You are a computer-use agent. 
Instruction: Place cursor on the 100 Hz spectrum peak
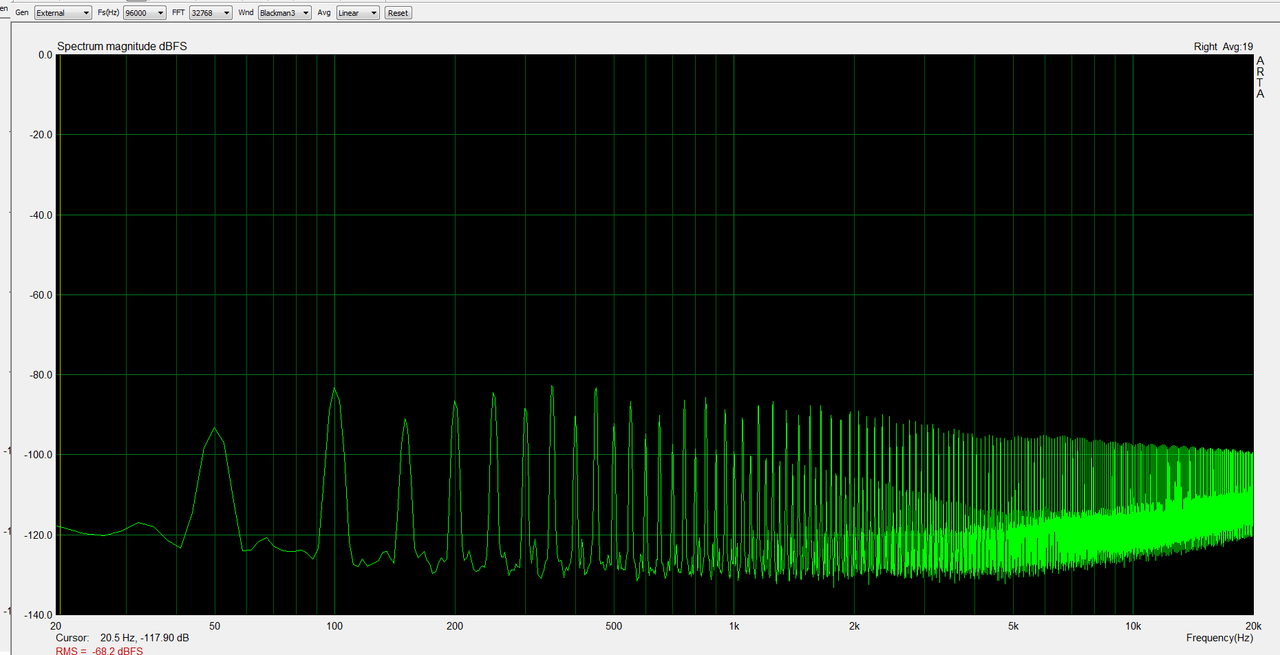click(334, 389)
